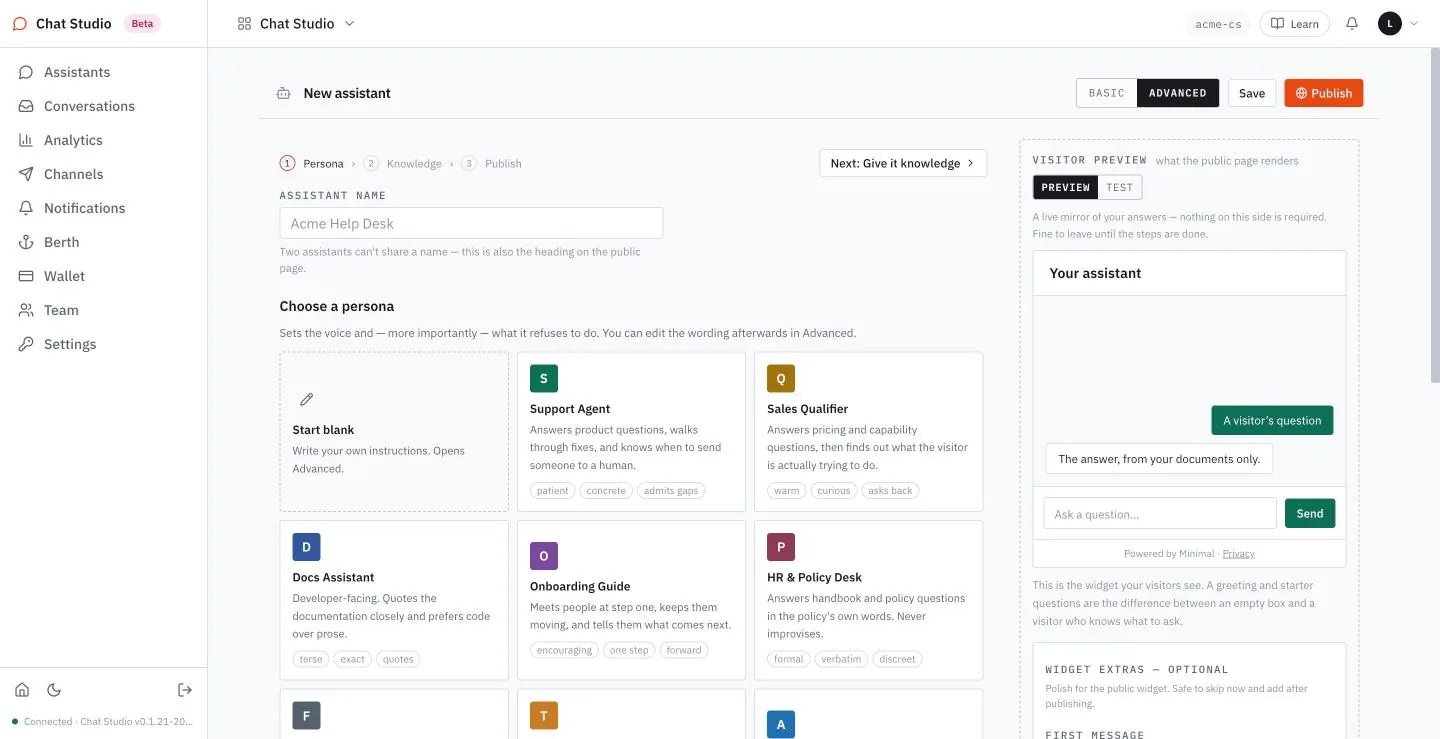Click the Chat Studio logo icon
This screenshot has height=739, width=1440.
tap(20, 24)
